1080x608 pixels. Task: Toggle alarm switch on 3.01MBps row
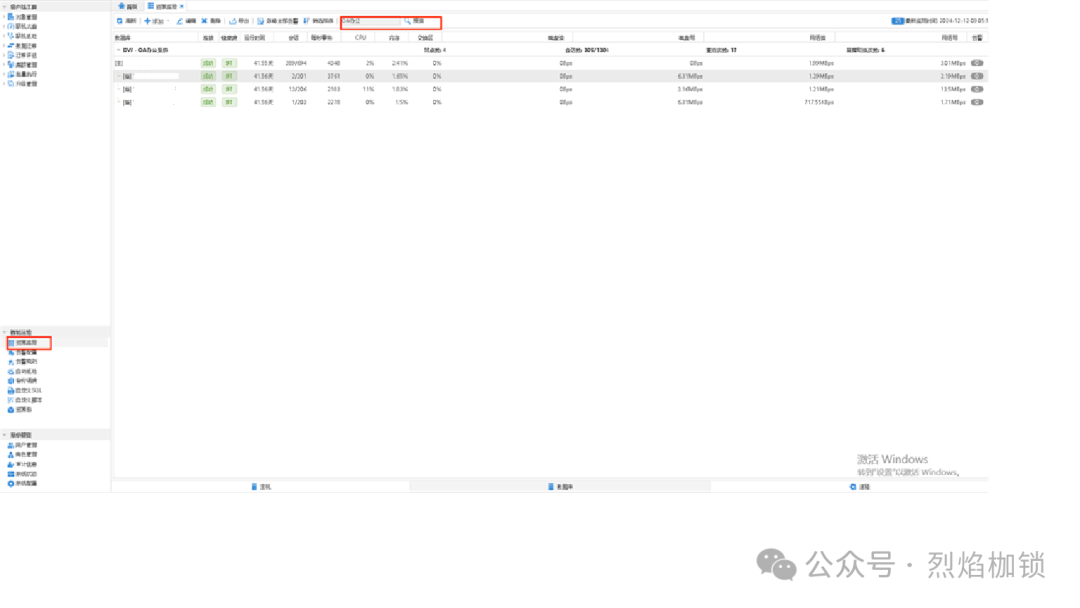coord(977,63)
